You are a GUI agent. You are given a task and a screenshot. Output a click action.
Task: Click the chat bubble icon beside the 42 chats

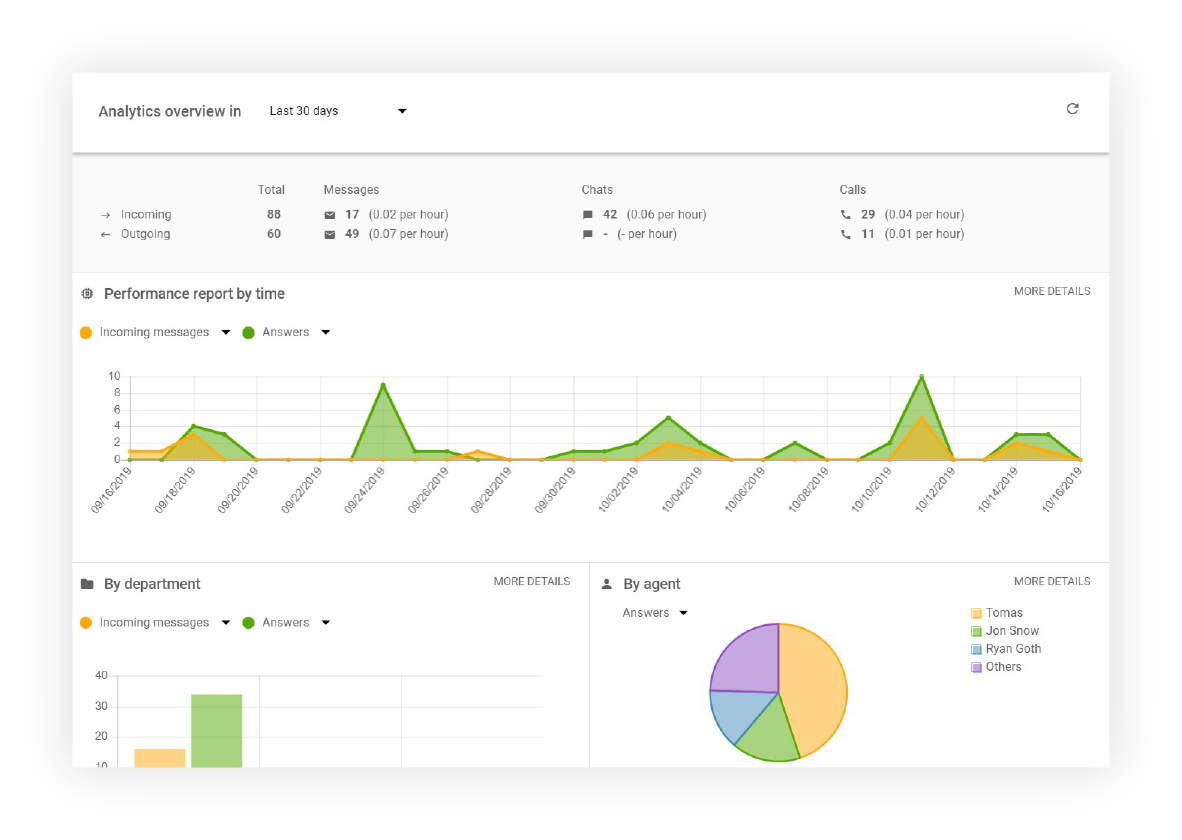pos(589,214)
